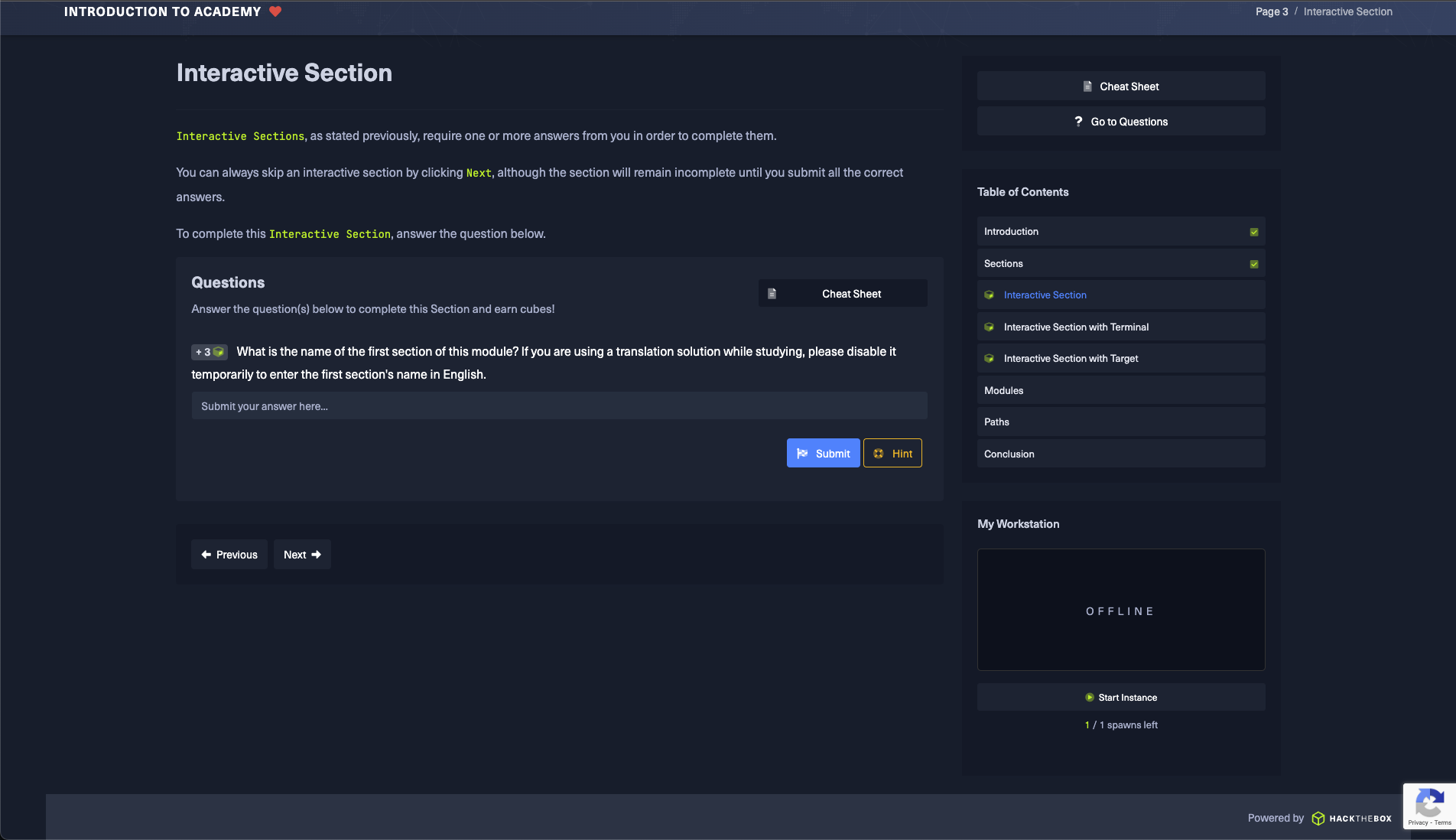Screen dimensions: 1456x840
Task: Open the Paths section in contents
Action: tap(996, 422)
